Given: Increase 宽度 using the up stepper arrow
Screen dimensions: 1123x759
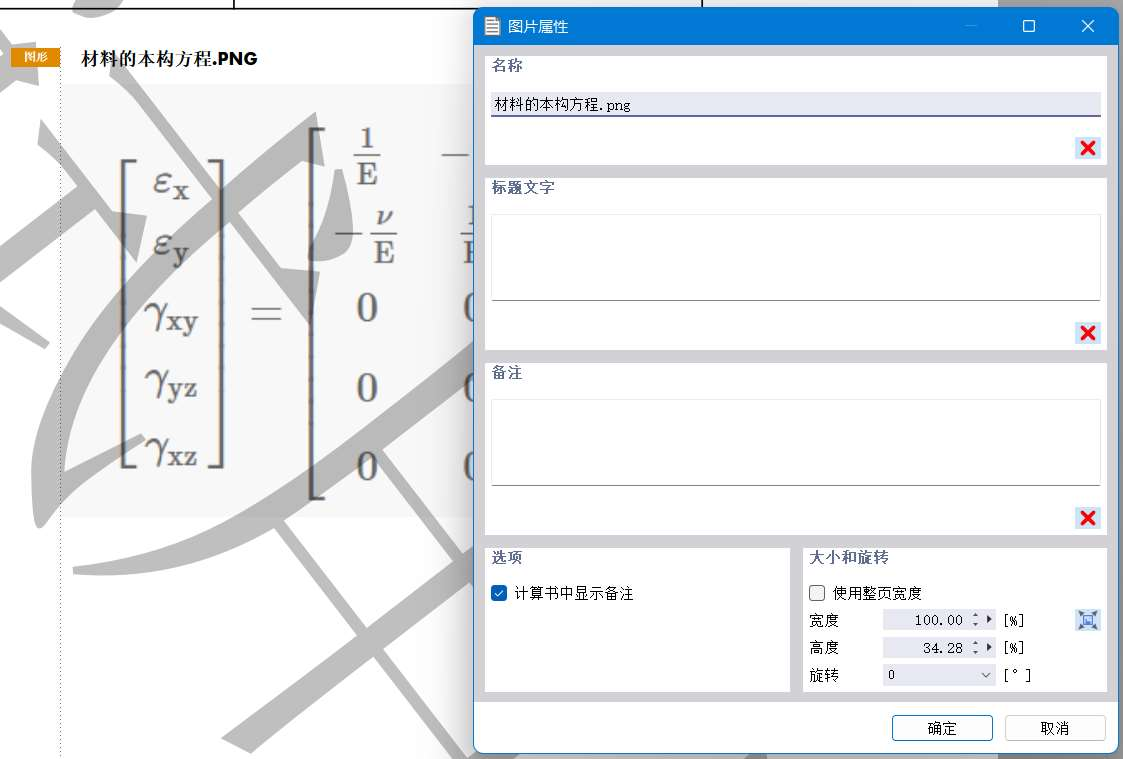Looking at the screenshot, I should (x=976, y=616).
